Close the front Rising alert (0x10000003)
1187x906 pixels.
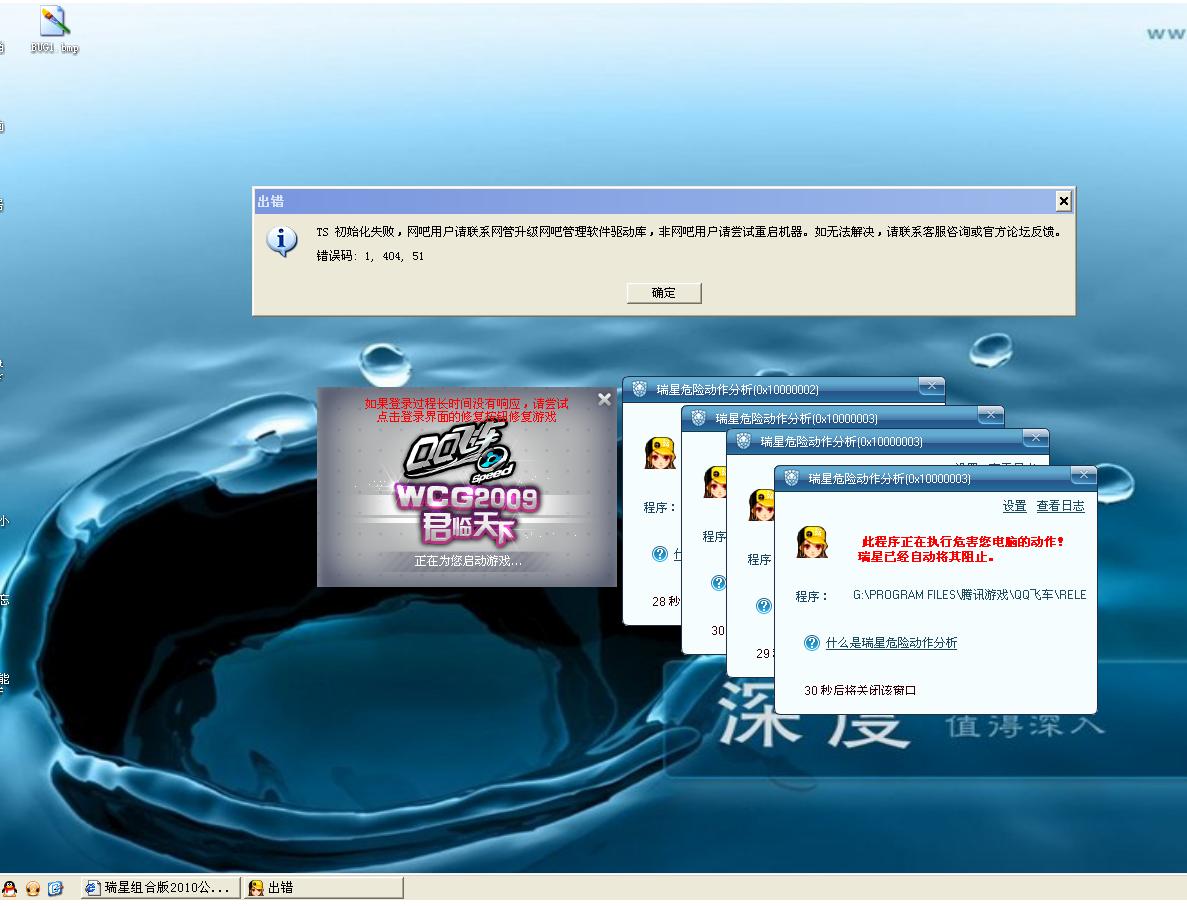(x=1083, y=475)
